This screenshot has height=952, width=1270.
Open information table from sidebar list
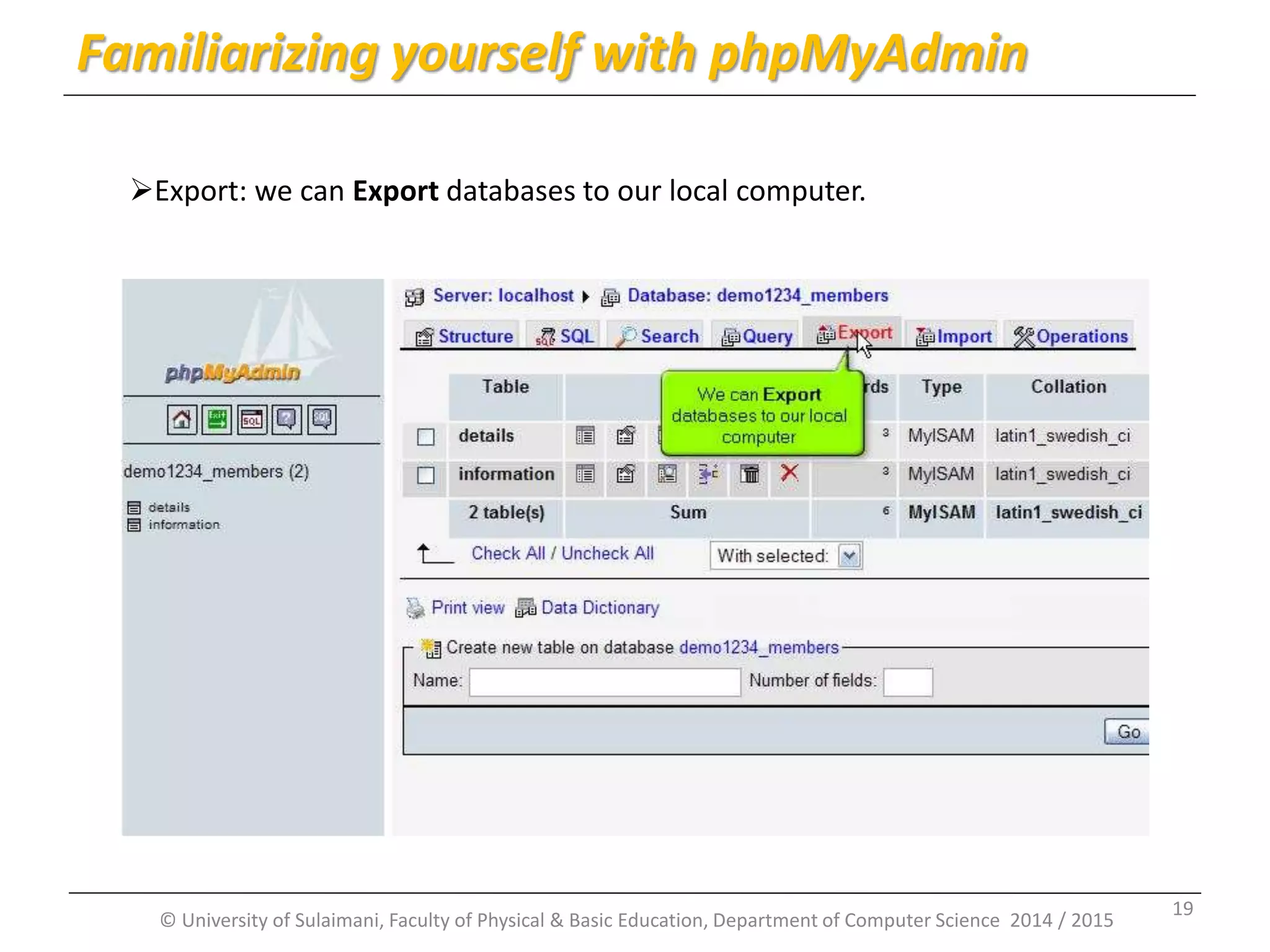coord(184,525)
